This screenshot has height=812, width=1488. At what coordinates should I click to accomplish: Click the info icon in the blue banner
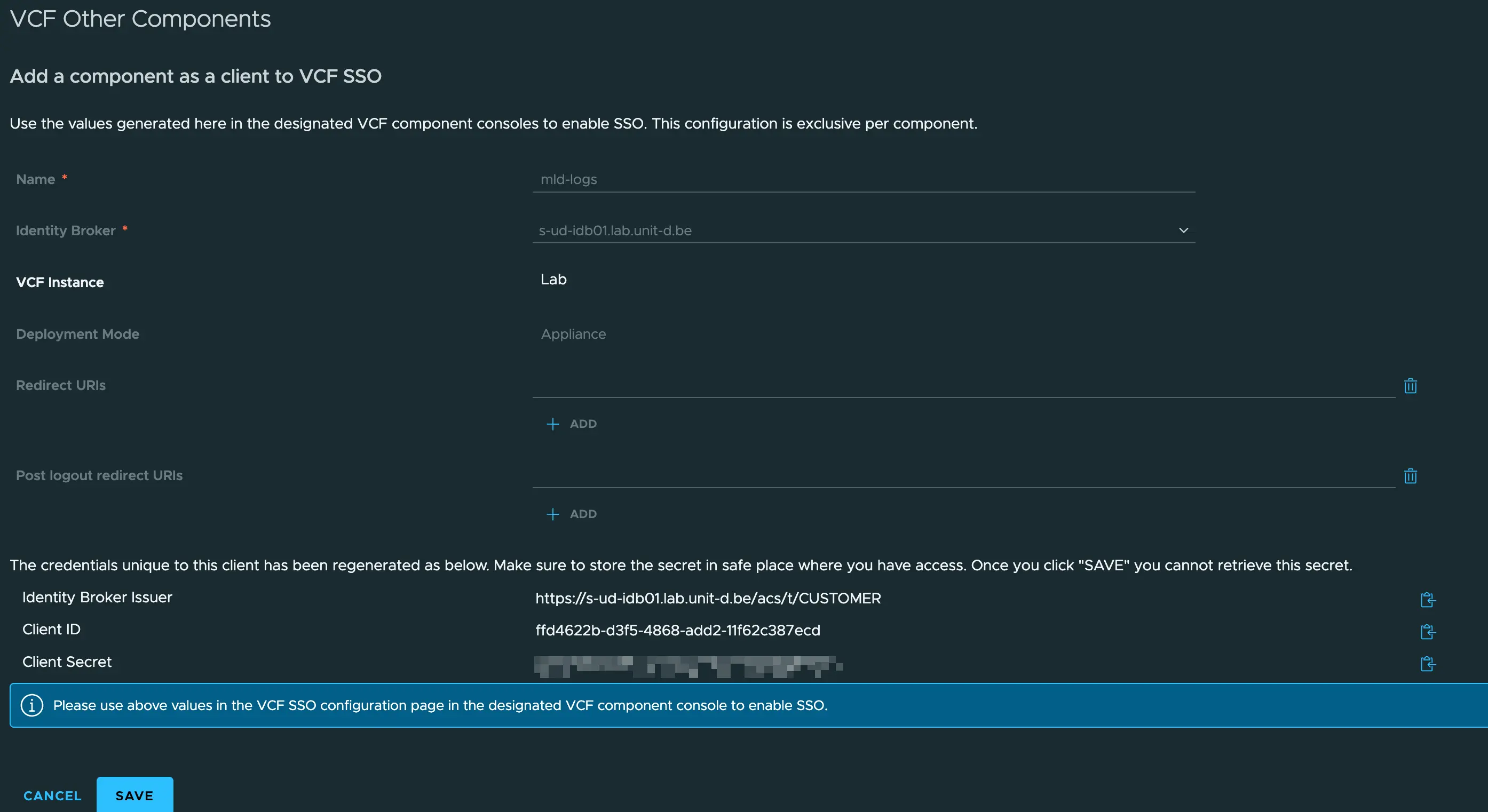[32, 705]
